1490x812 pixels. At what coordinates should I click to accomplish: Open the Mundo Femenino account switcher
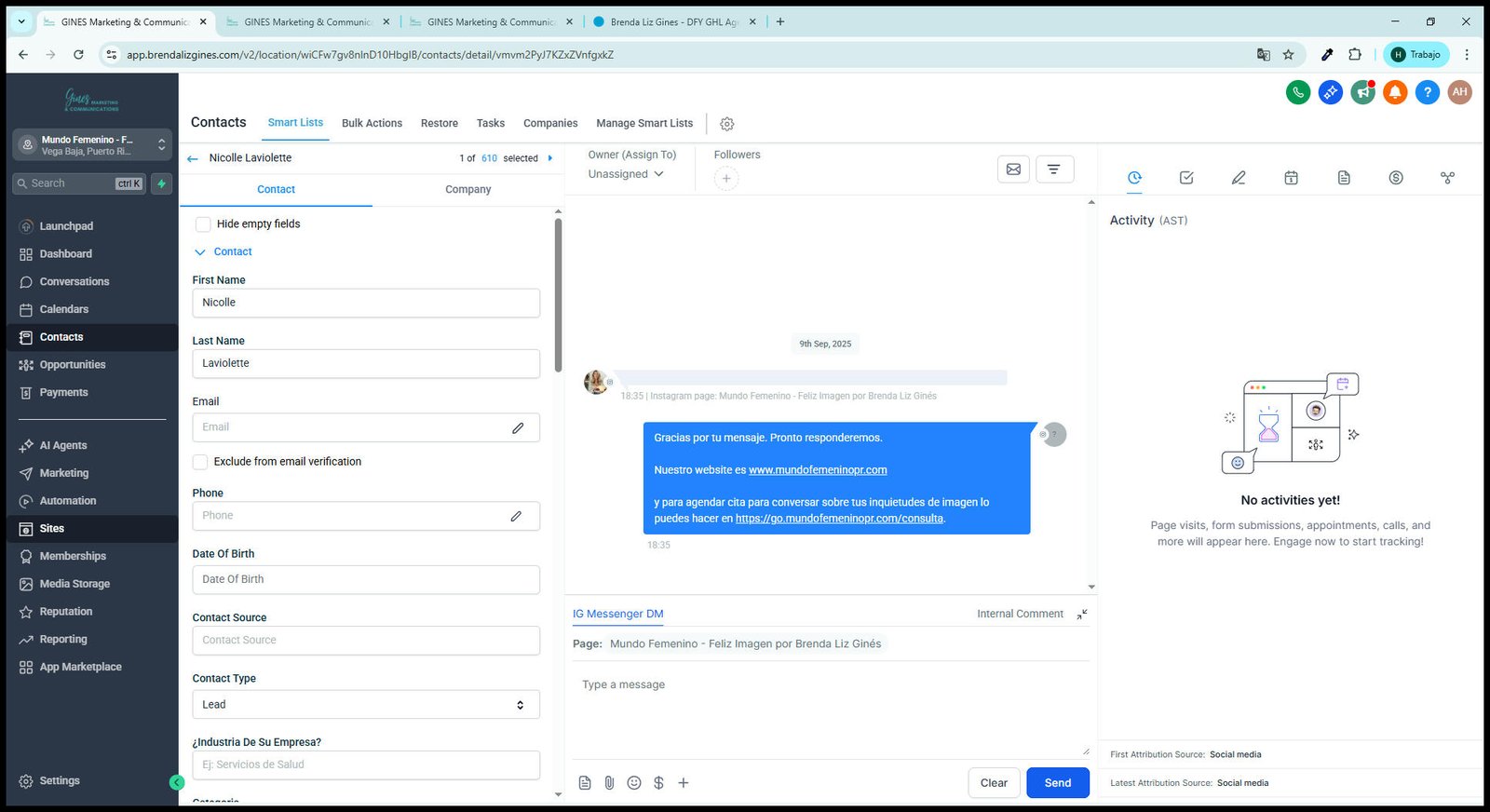pyautogui.click(x=92, y=145)
